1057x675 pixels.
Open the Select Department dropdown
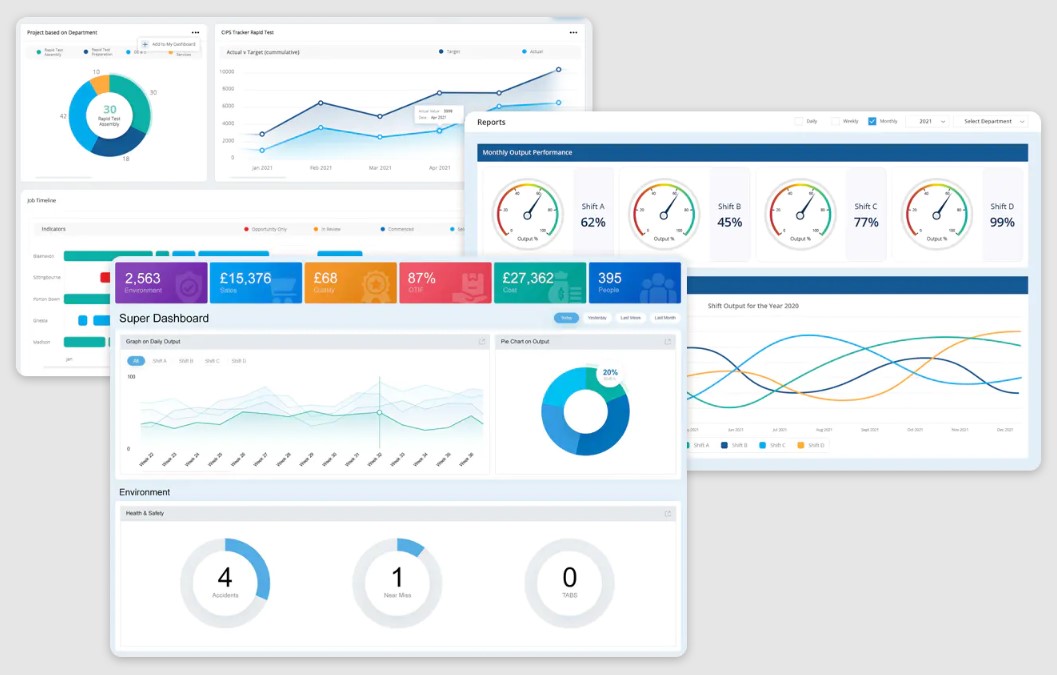click(992, 121)
